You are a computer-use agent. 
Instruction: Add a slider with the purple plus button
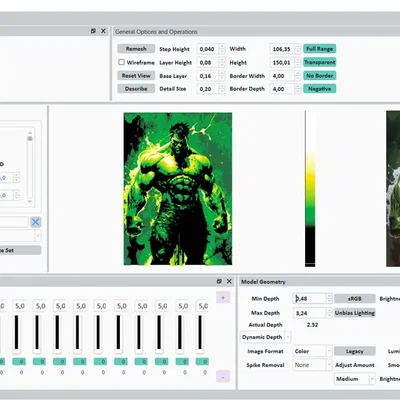(x=223, y=298)
